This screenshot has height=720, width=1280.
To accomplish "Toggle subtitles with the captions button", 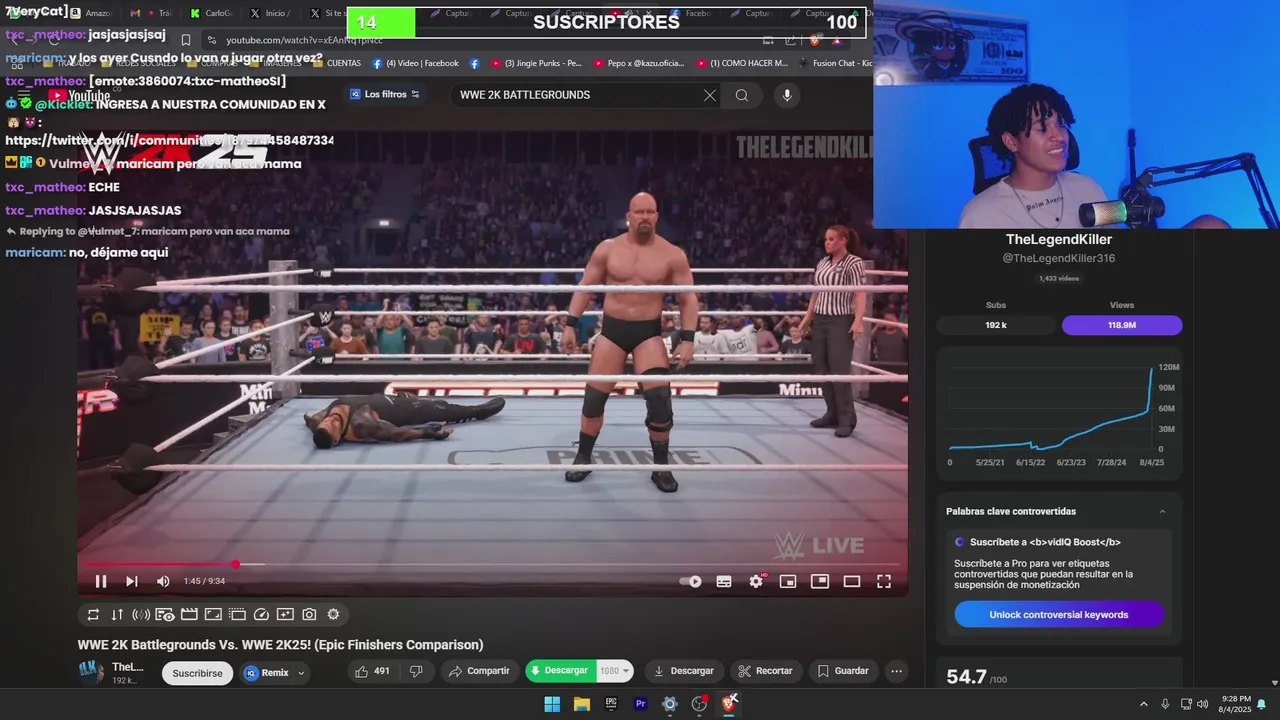I will tap(724, 581).
